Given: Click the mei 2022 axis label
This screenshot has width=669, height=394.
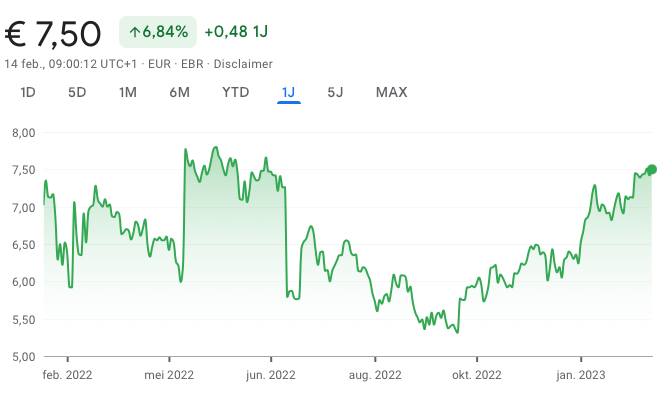Looking at the screenshot, I should 169,375.
